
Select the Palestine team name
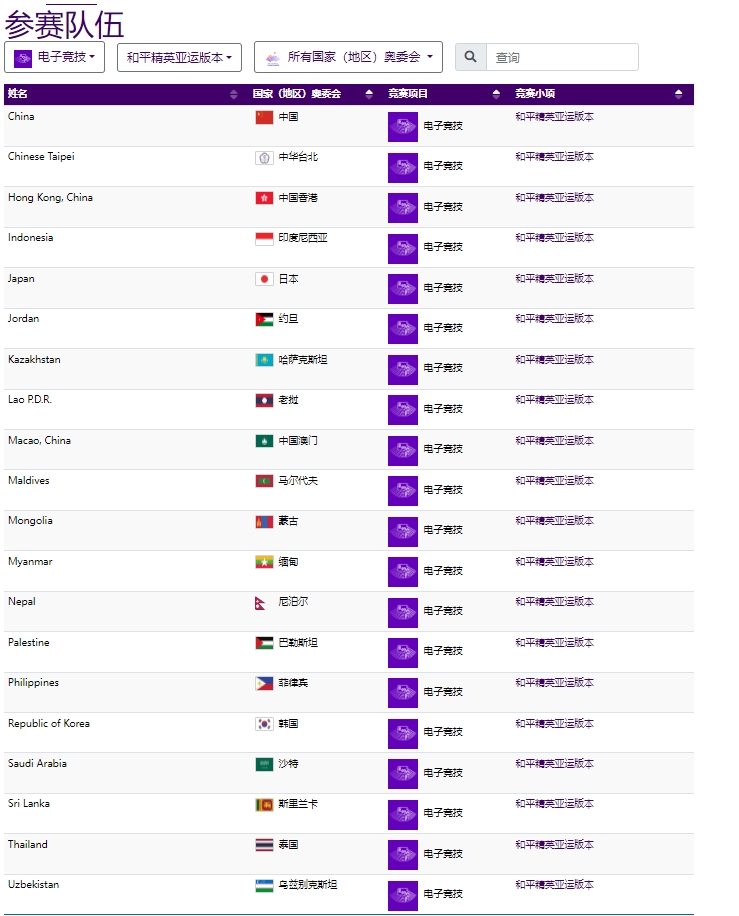click(29, 643)
